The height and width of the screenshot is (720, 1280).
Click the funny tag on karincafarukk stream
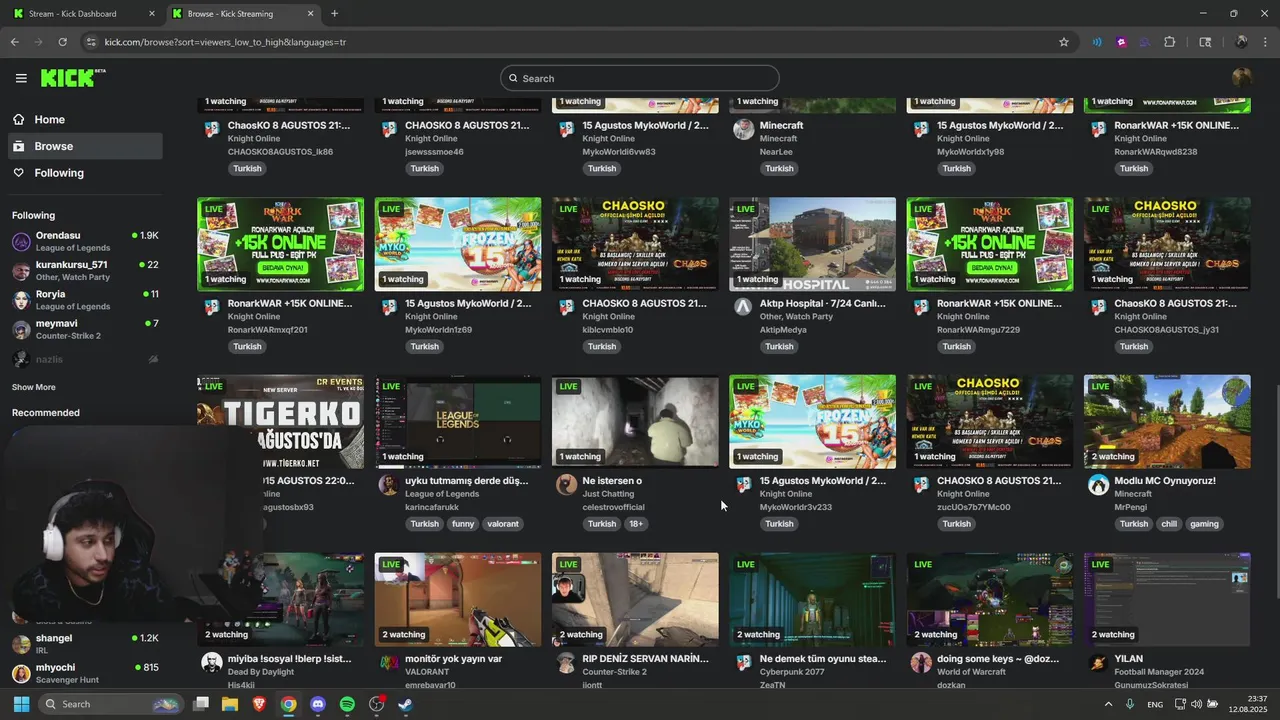tap(463, 524)
